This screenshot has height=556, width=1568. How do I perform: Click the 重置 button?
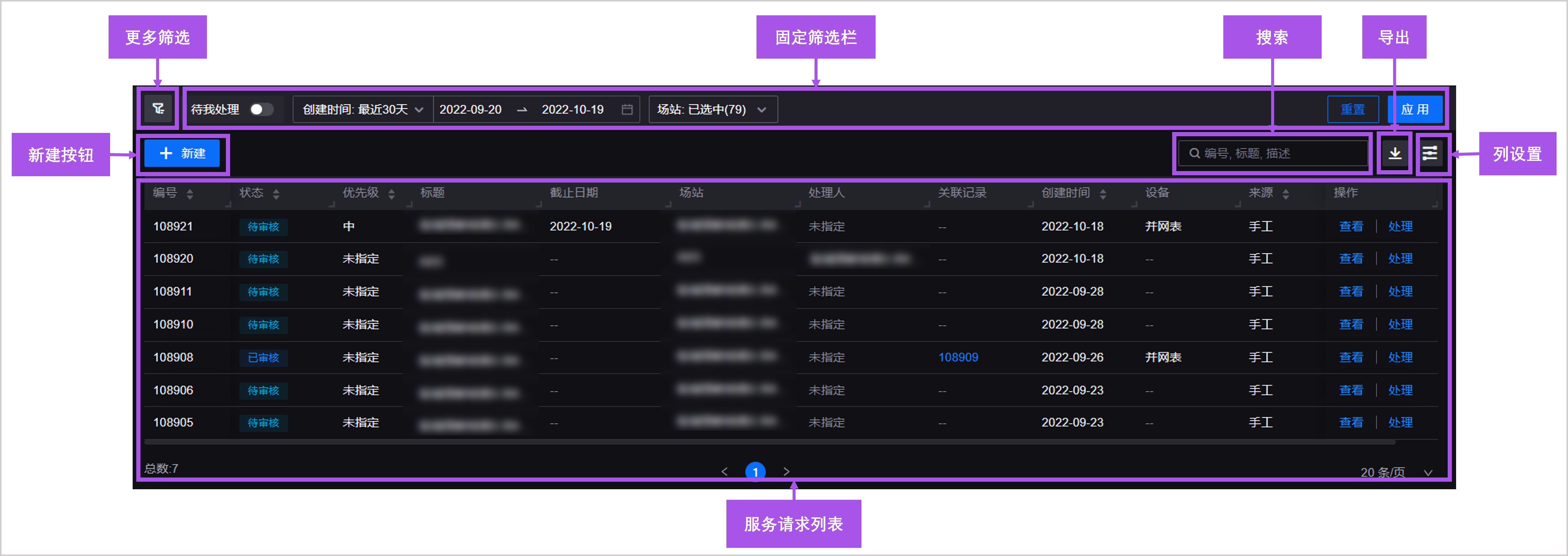tap(1352, 109)
